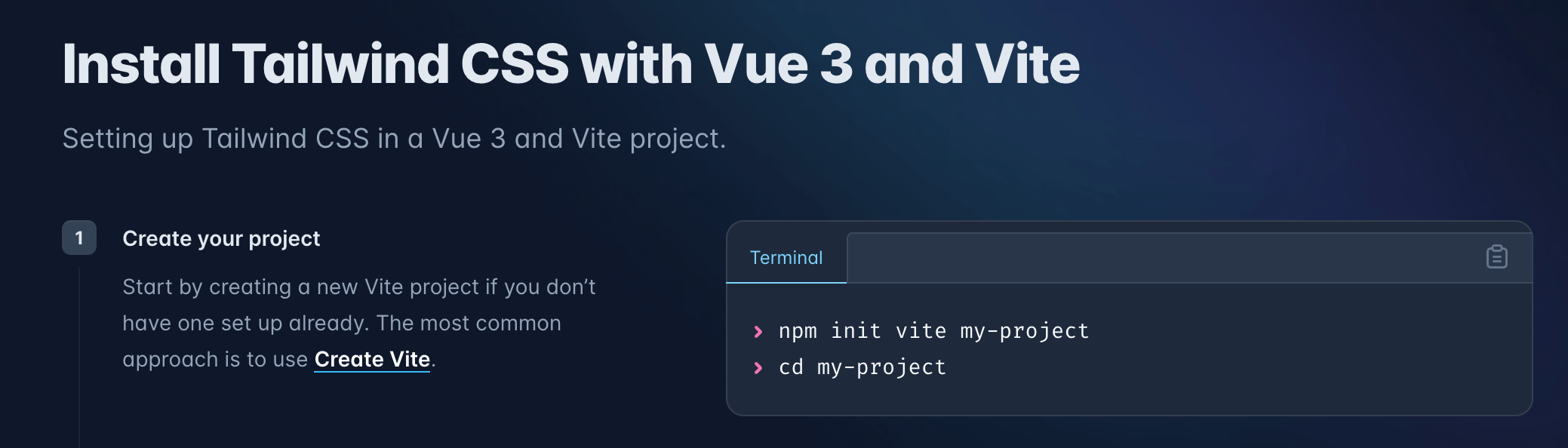The width and height of the screenshot is (1568, 448).
Task: Click the "Create your project" step heading
Action: tap(221, 238)
